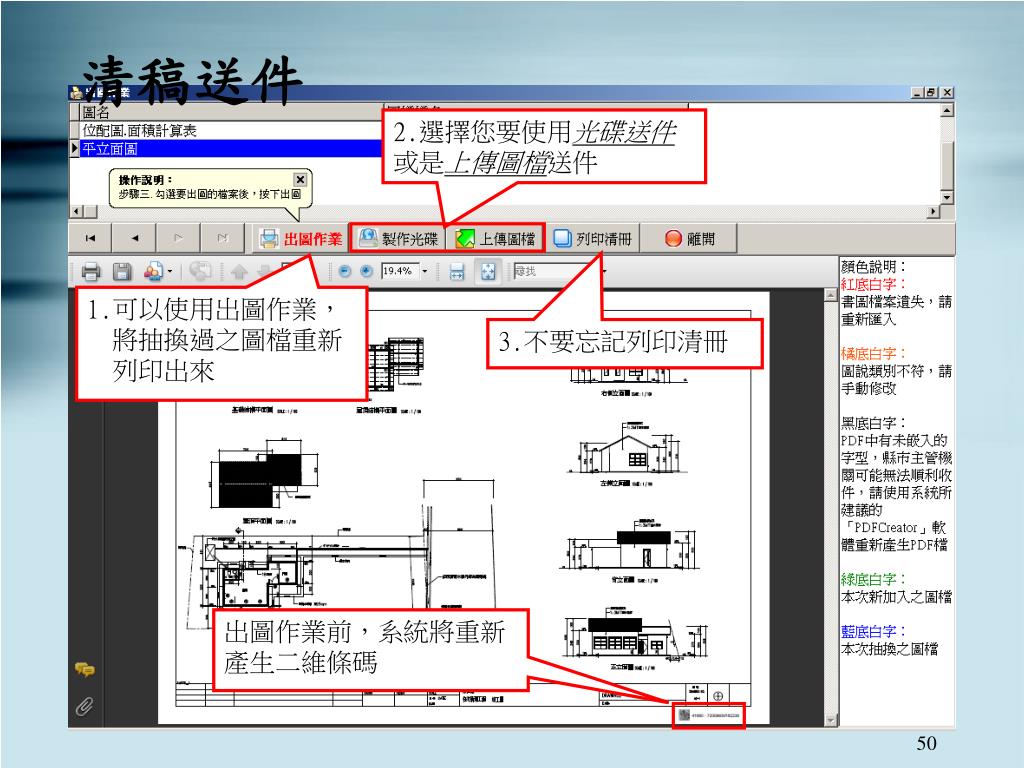Click the PDF viewer print icon
The image size is (1024, 768).
[x=91, y=272]
